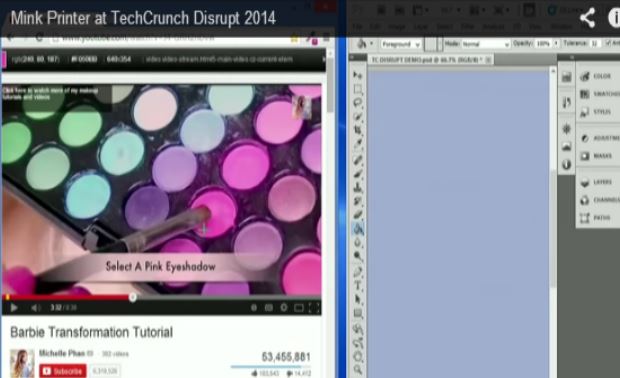Viewport: 620px width, 378px height.
Task: Open the Adjustments panel
Action: pyautogui.click(x=599, y=138)
